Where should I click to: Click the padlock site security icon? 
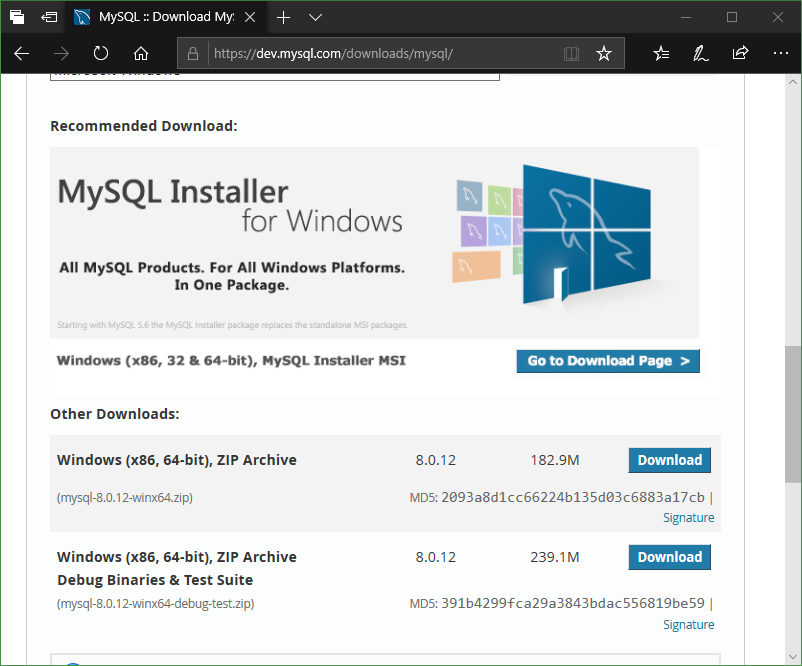[193, 53]
